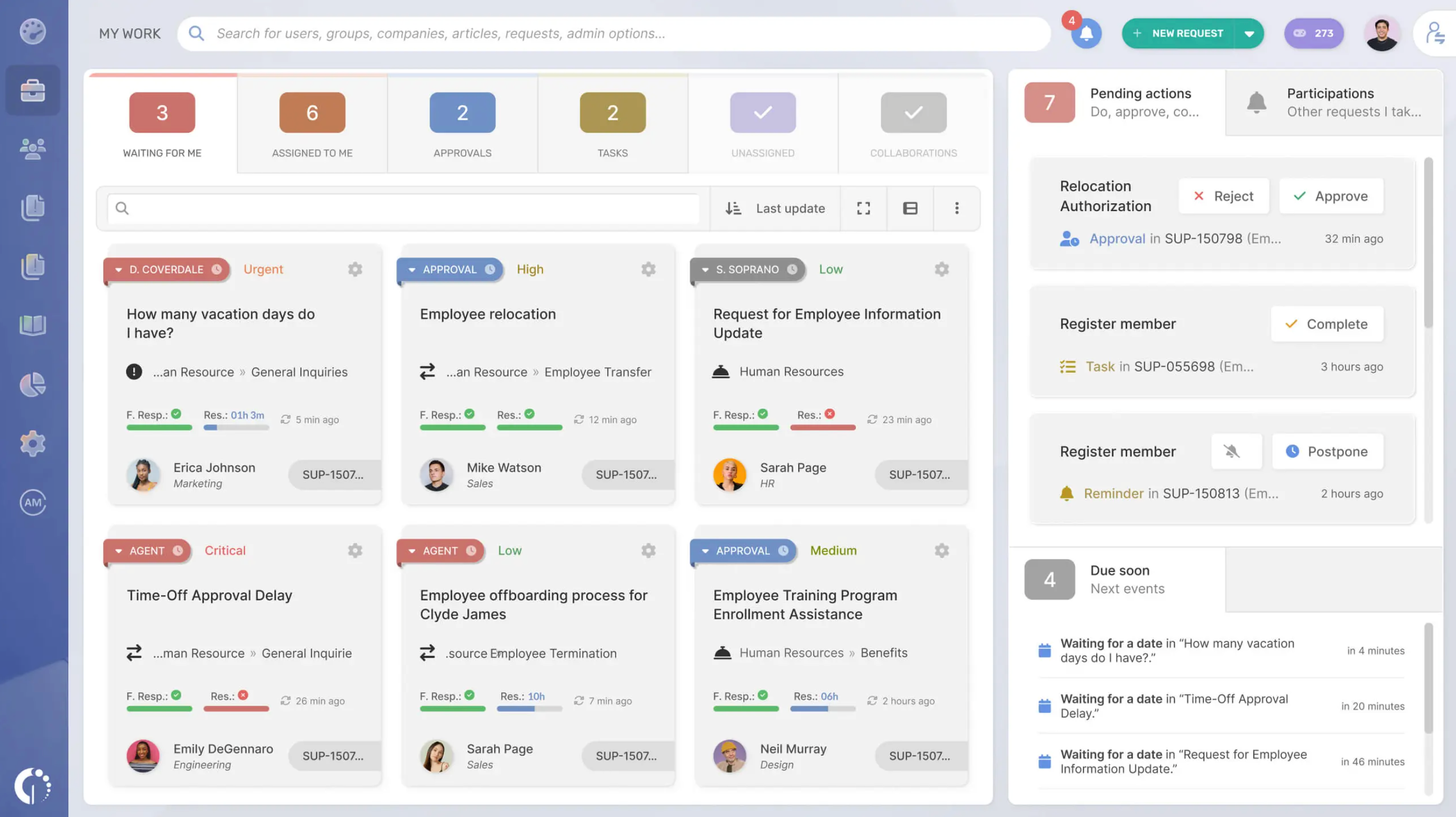
Task: Open the users group sidebar icon
Action: click(33, 148)
